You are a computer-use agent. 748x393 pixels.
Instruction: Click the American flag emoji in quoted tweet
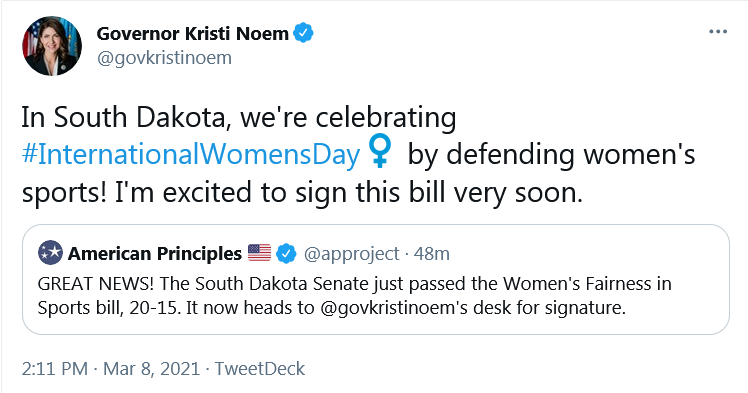(260, 253)
